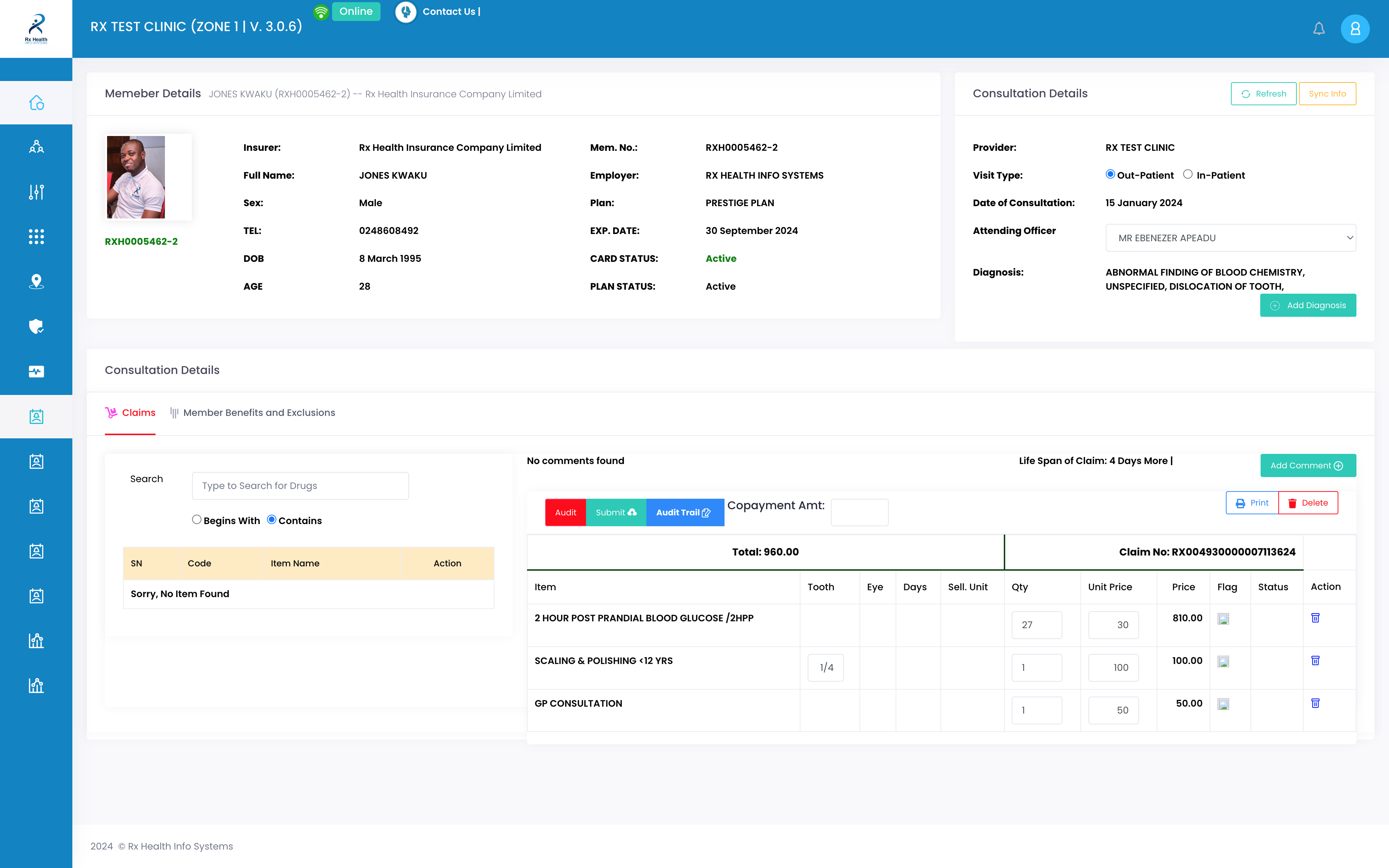Choose Begins With search mode
The height and width of the screenshot is (868, 1389).
pos(196,520)
